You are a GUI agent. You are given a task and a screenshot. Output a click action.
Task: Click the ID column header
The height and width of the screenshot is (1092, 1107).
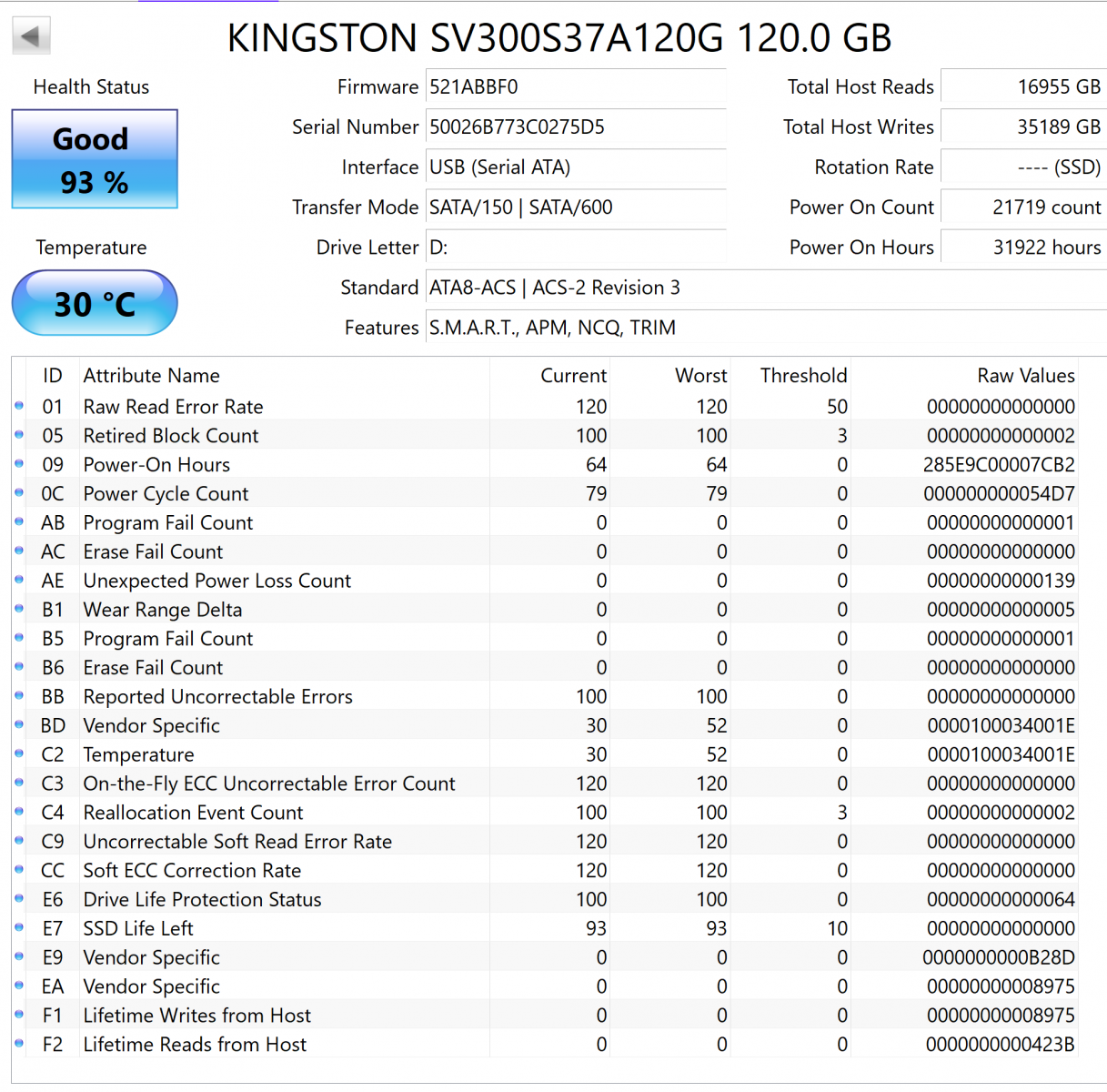[x=53, y=376]
